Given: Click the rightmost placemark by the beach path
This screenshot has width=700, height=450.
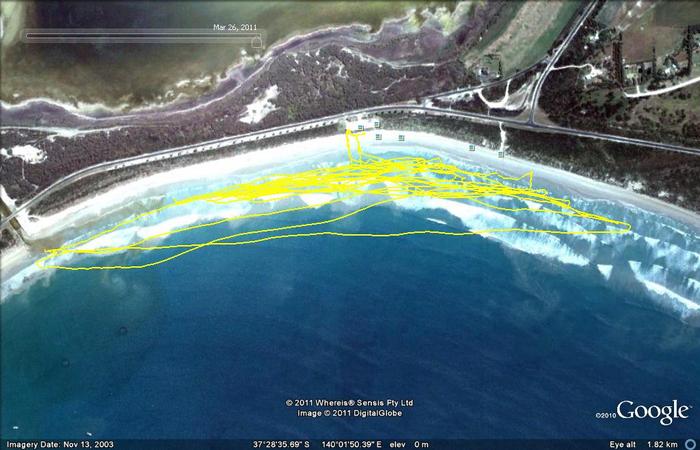Looking at the screenshot, I should click(x=501, y=154).
